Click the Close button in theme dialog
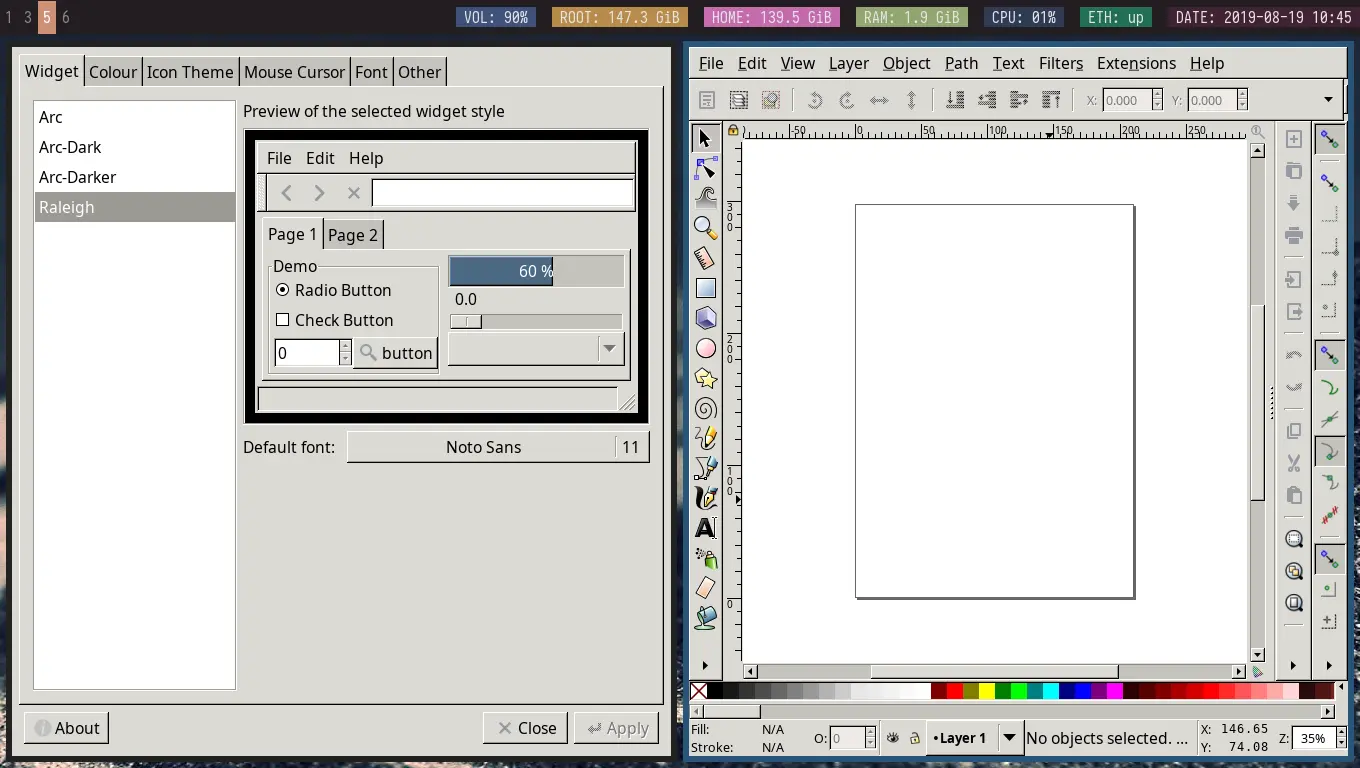 (x=526, y=728)
